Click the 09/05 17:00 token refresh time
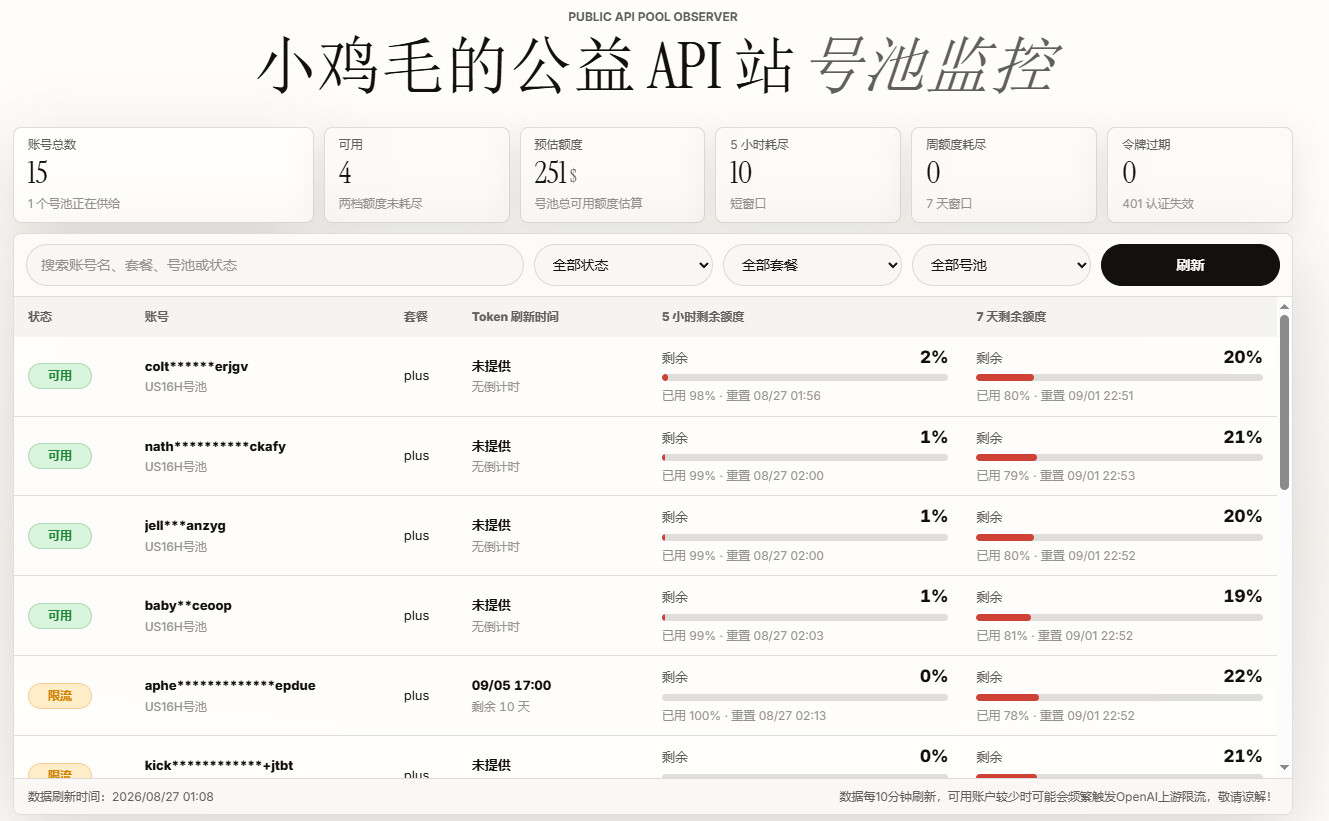 (x=511, y=686)
